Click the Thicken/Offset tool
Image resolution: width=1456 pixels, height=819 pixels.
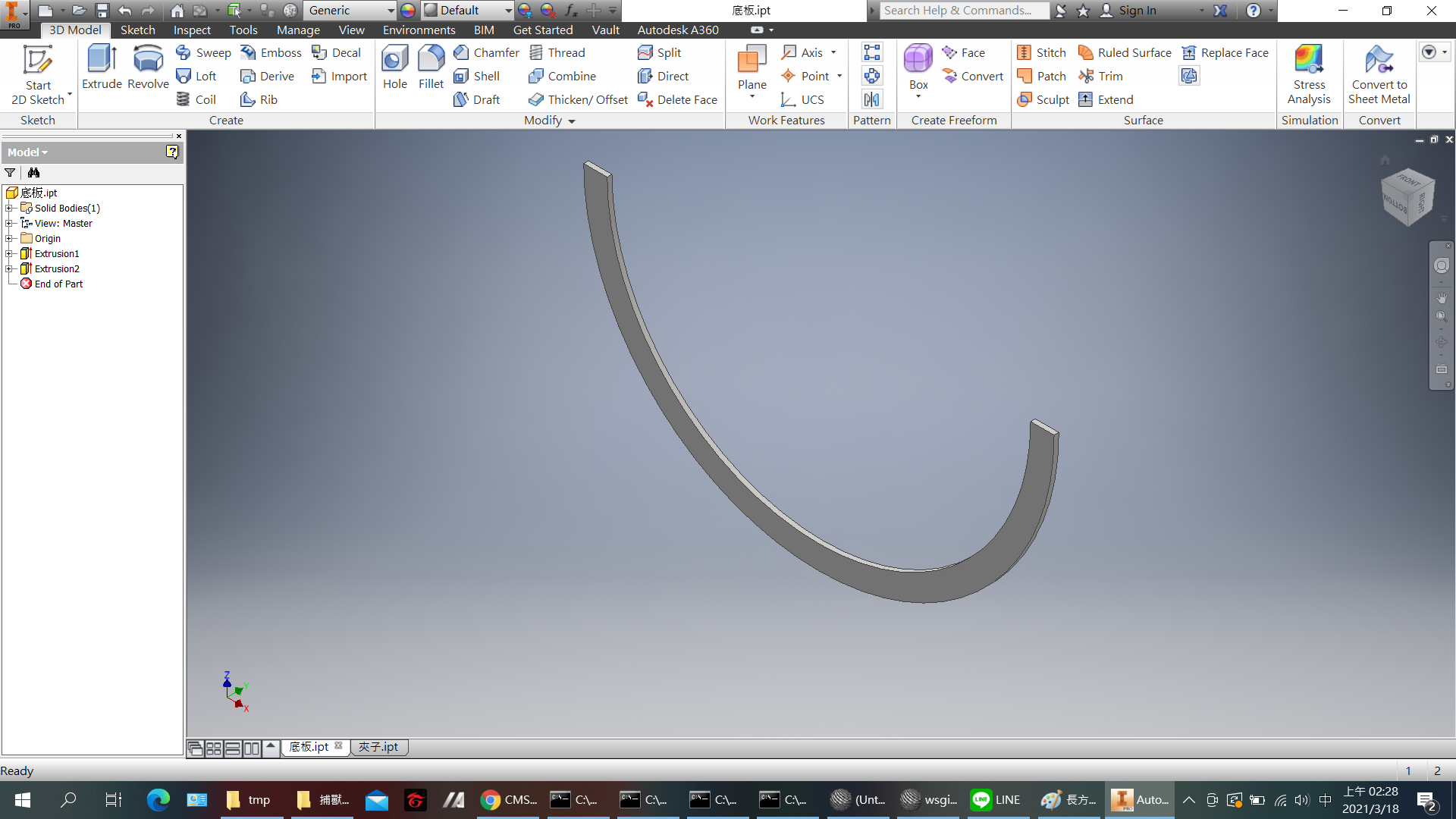(x=579, y=99)
